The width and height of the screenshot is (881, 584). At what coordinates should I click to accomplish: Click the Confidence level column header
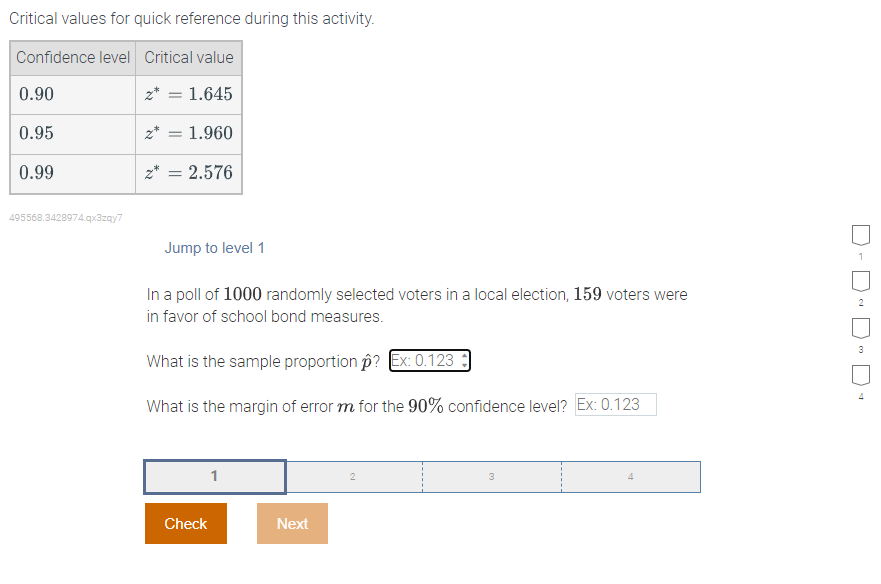[72, 57]
